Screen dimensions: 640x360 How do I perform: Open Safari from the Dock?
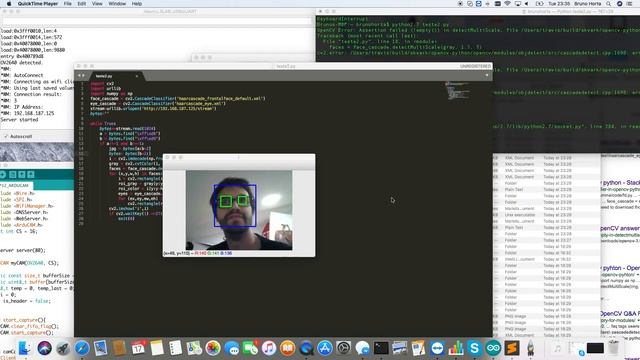[82, 348]
